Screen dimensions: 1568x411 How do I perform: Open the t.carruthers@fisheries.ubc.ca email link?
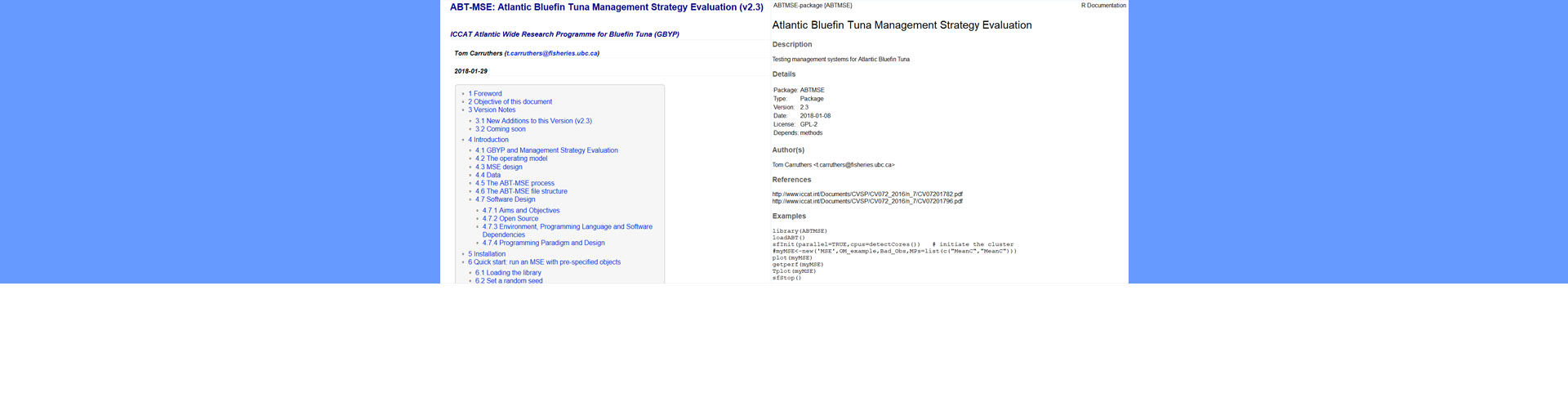coord(551,53)
